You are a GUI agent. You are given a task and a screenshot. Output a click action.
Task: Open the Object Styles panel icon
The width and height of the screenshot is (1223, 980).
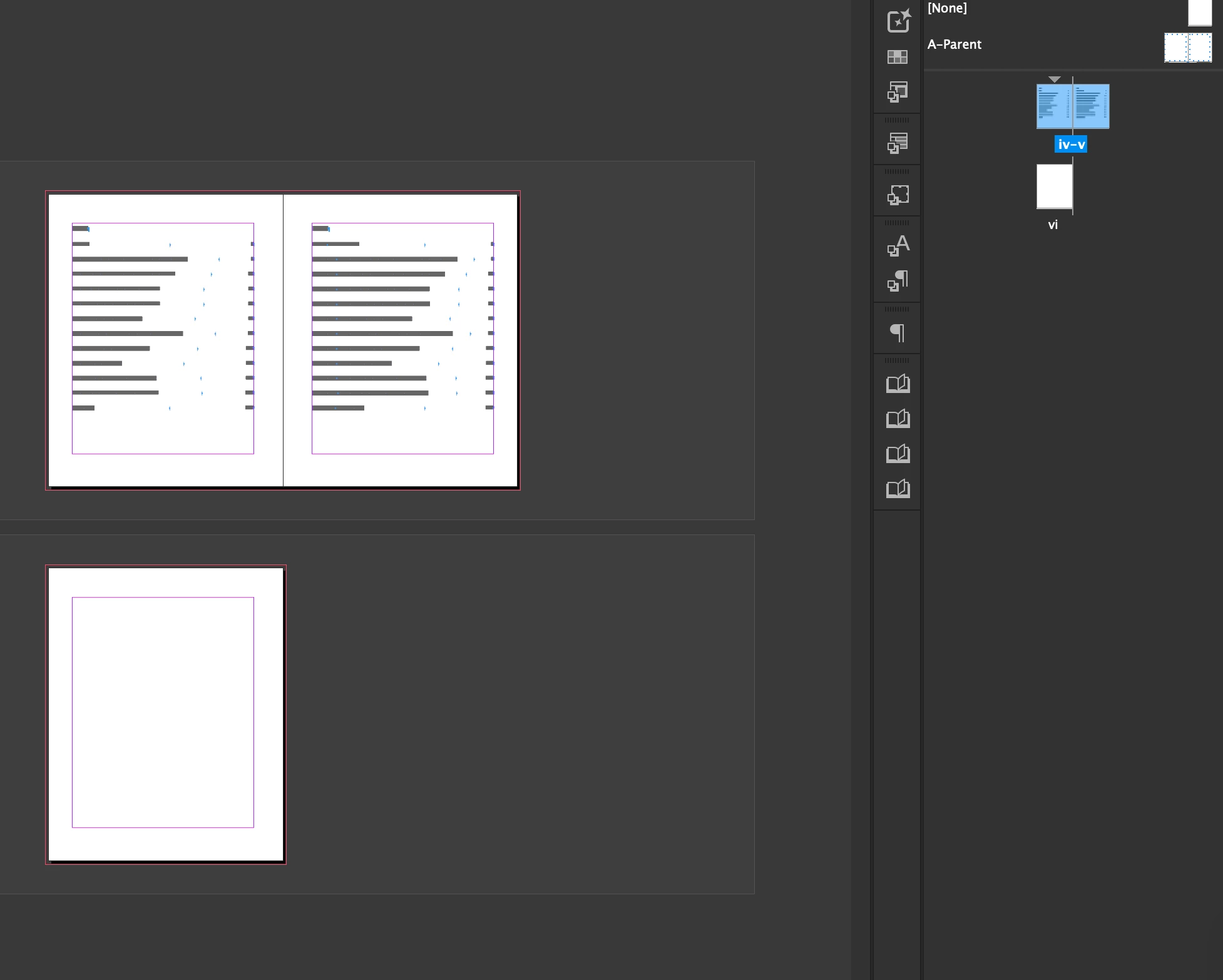898,195
